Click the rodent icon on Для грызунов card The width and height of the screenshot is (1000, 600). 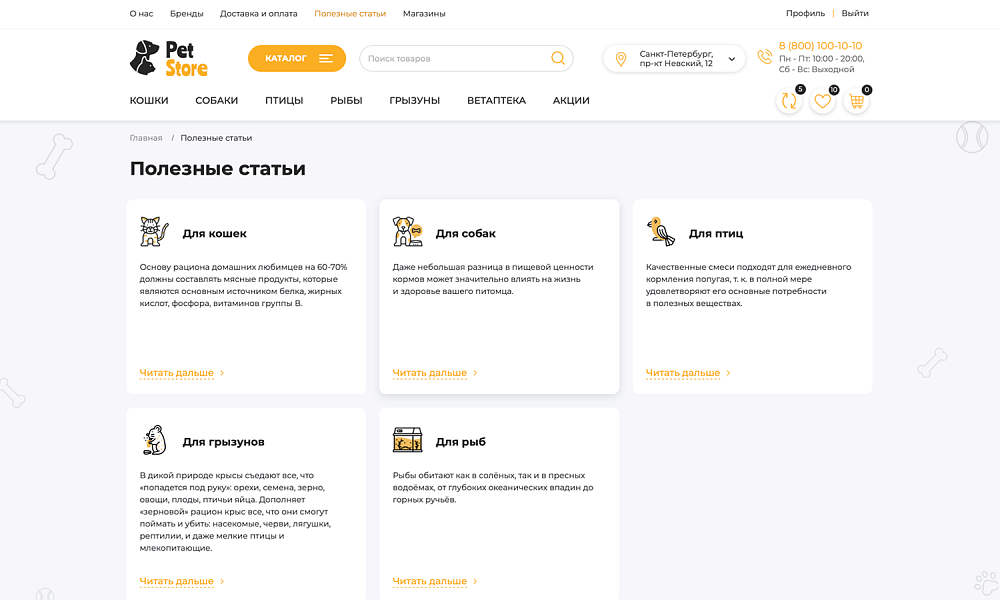153,438
